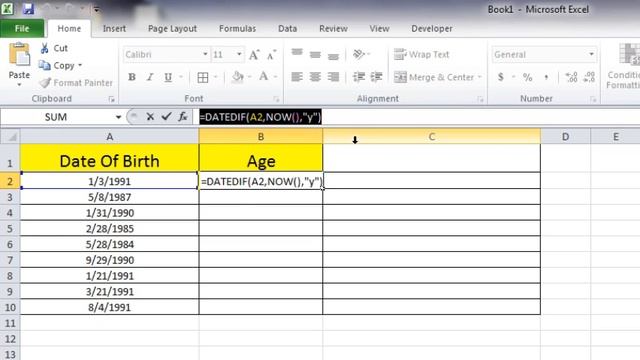Align text left
Viewport: 640px width, 360px height.
297,77
